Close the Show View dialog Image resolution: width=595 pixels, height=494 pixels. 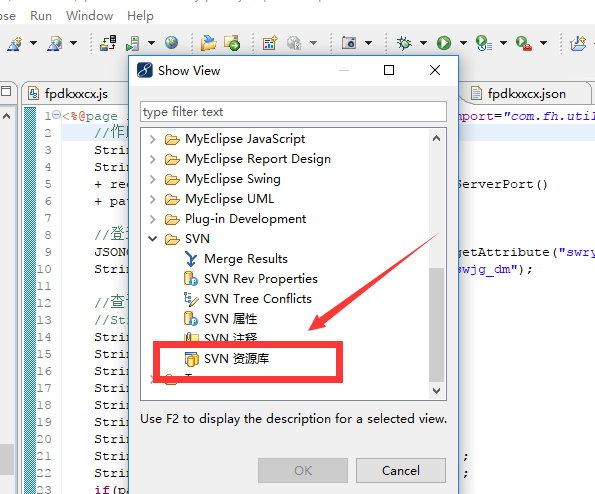[435, 70]
